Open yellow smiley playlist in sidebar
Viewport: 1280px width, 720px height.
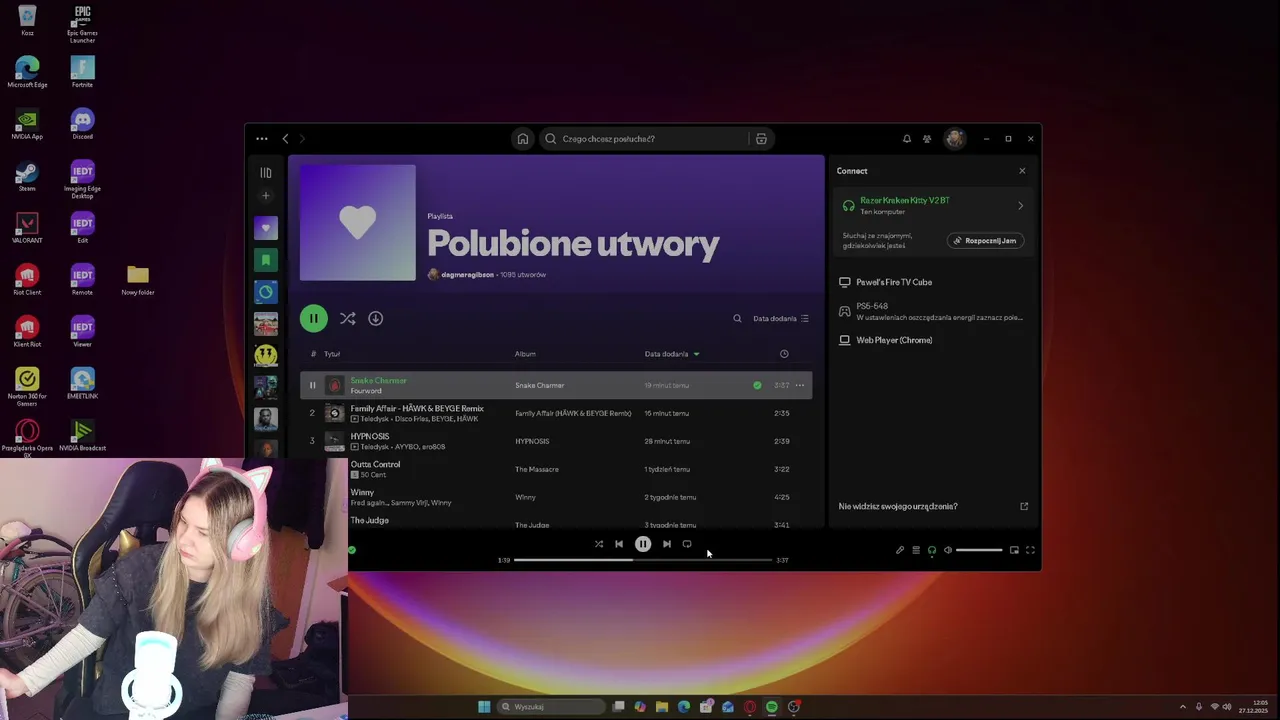(x=265, y=355)
